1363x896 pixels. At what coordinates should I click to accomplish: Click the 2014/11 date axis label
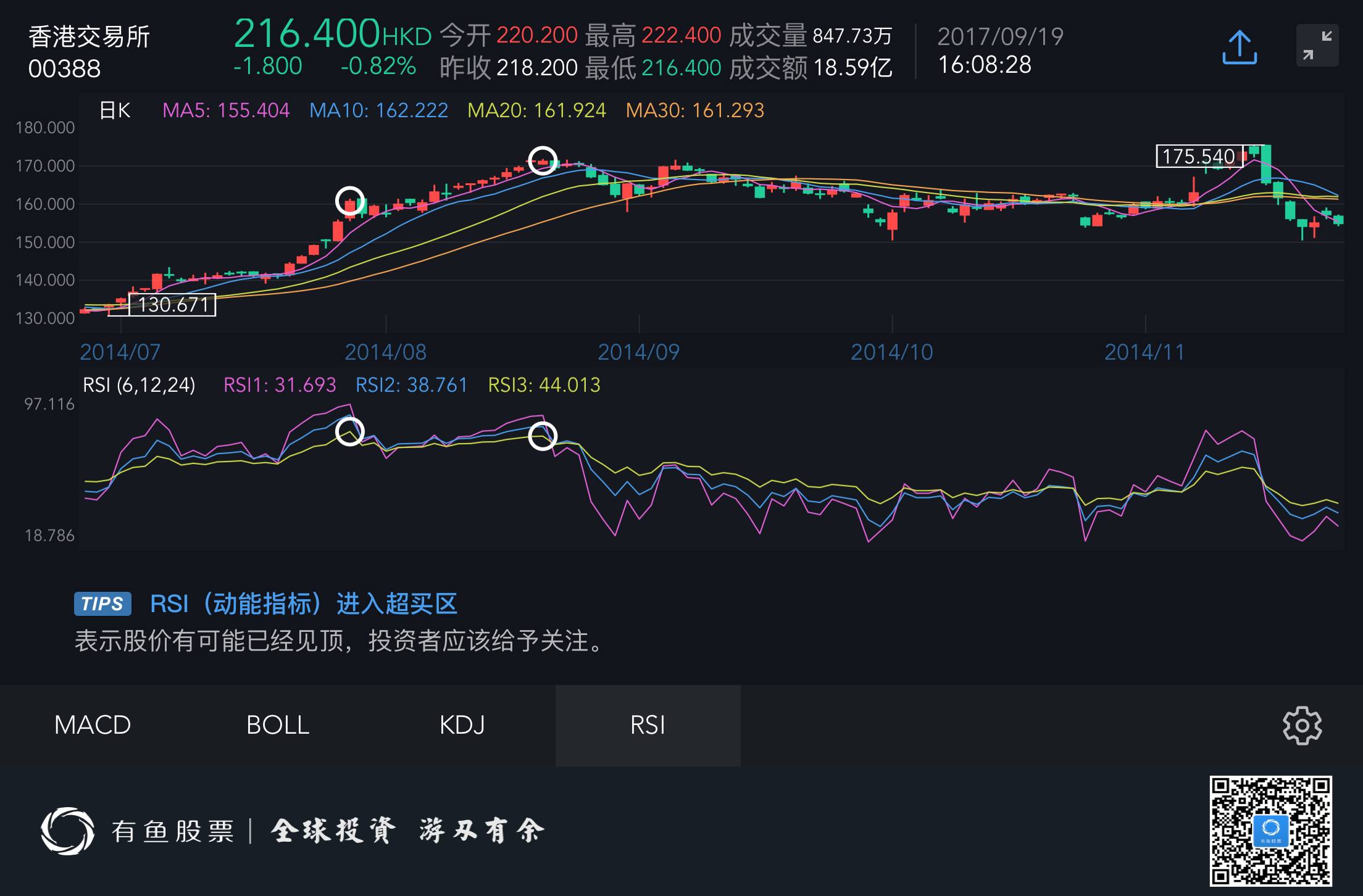tap(1144, 352)
